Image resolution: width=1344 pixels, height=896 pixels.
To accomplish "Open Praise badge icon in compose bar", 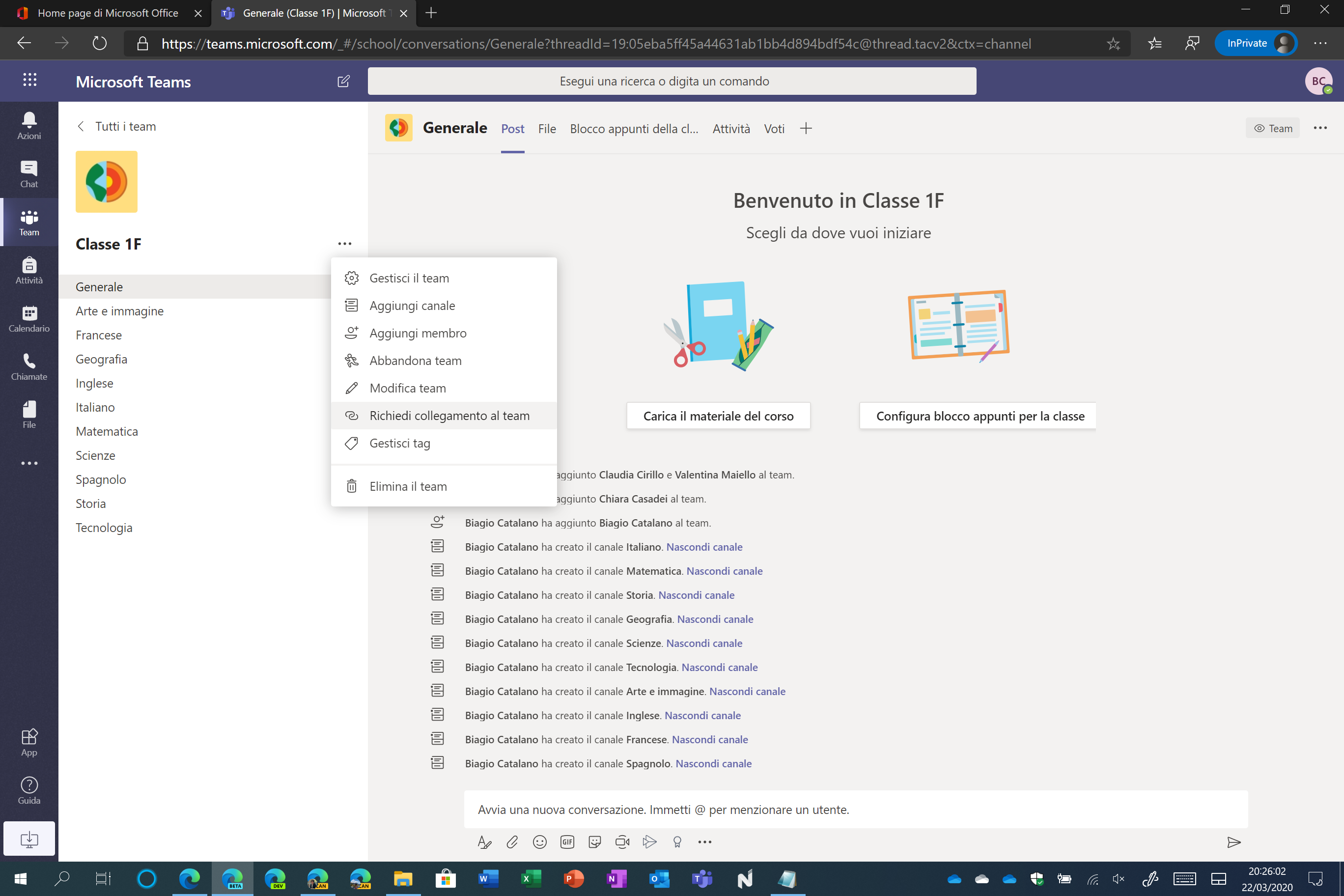I will 677,841.
